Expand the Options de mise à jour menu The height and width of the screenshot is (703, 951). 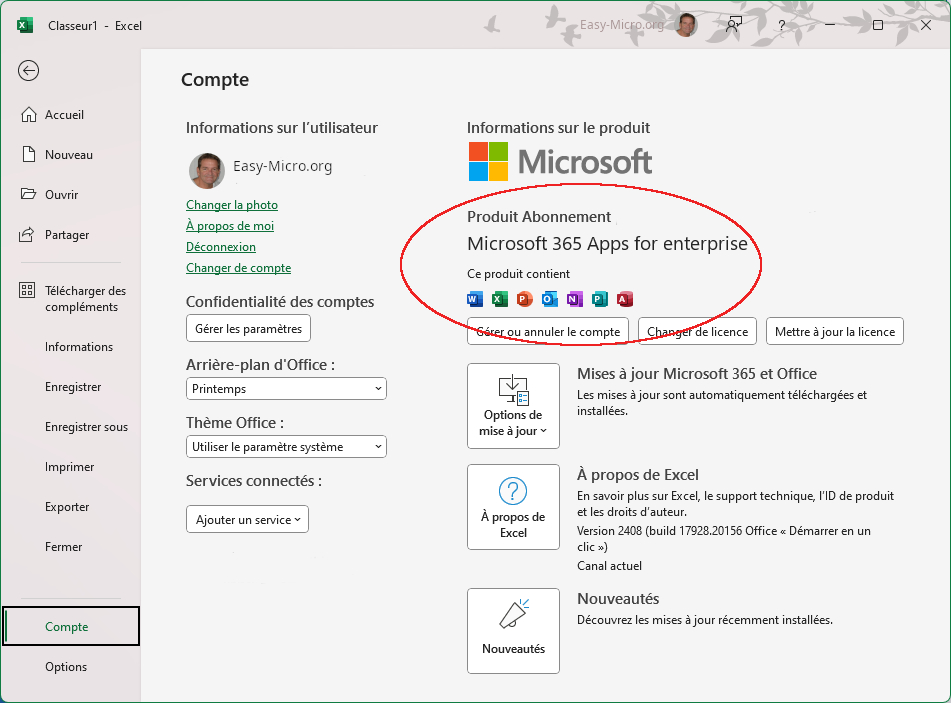(513, 406)
